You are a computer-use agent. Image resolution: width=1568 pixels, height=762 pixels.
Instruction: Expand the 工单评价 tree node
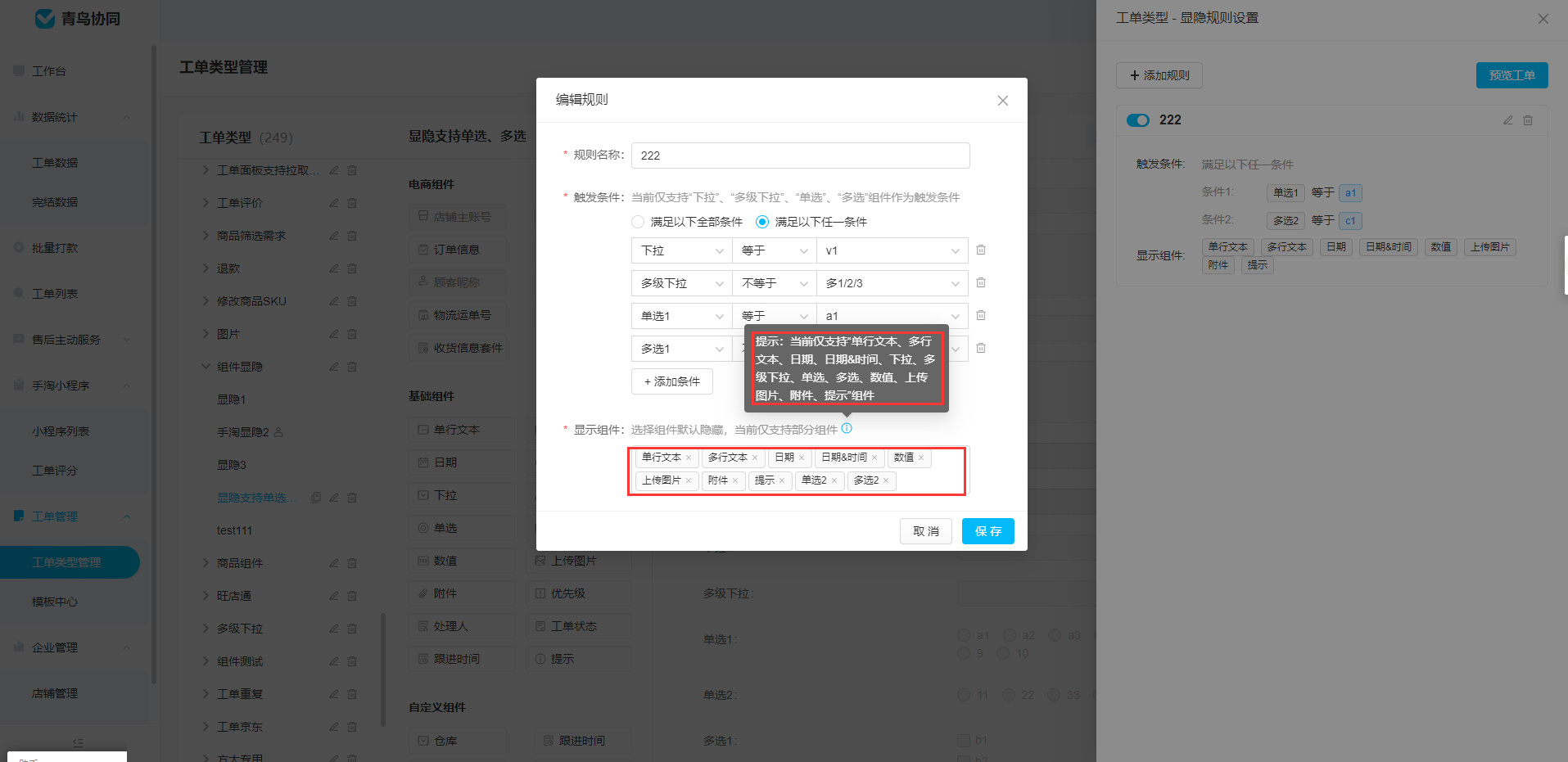tap(206, 203)
